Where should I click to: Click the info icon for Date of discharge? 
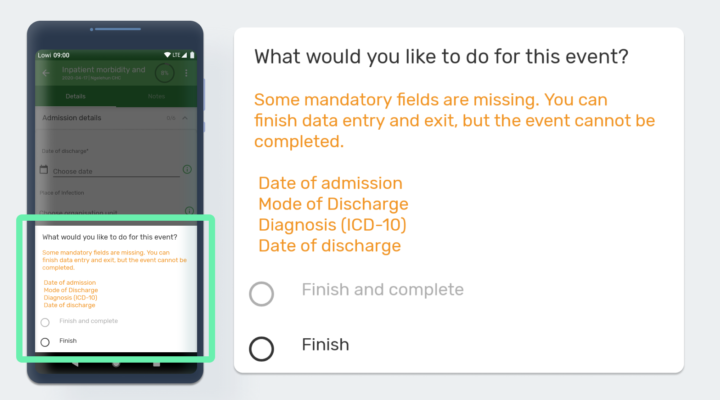click(x=187, y=169)
